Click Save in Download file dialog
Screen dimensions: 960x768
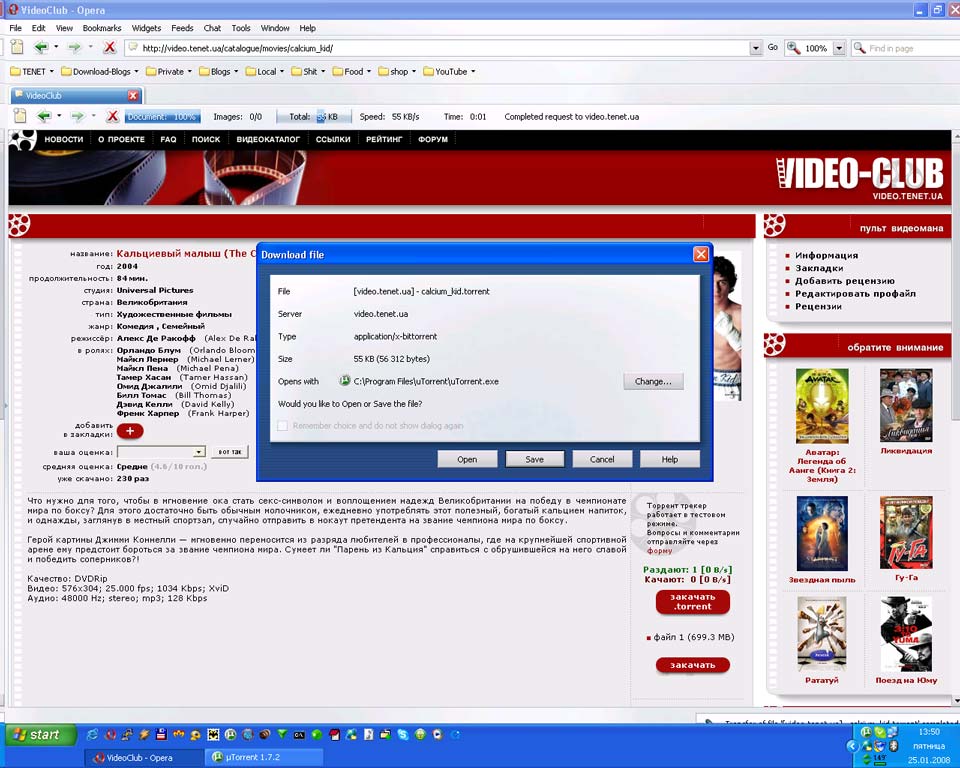pyautogui.click(x=534, y=459)
